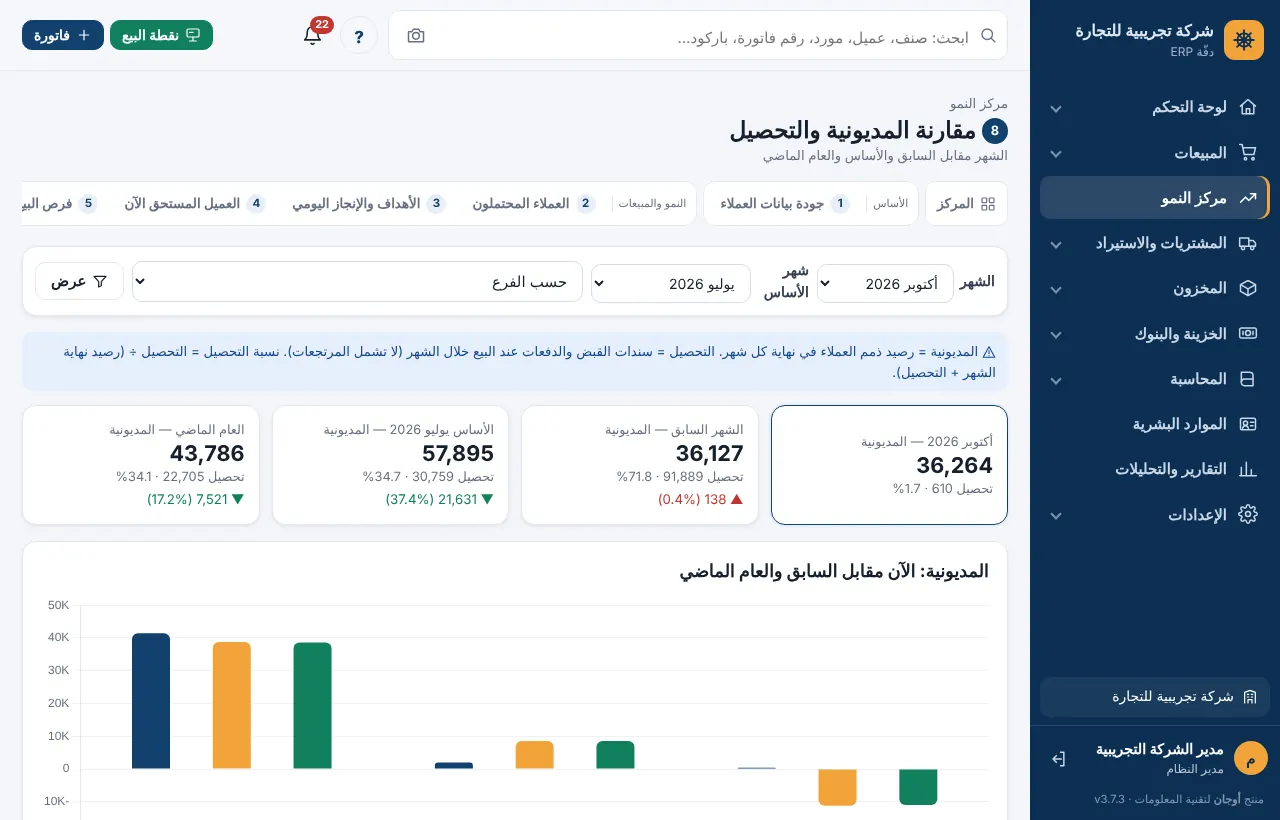Open the العميل المستحق الآن tab
This screenshot has width=1280, height=820.
(194, 204)
